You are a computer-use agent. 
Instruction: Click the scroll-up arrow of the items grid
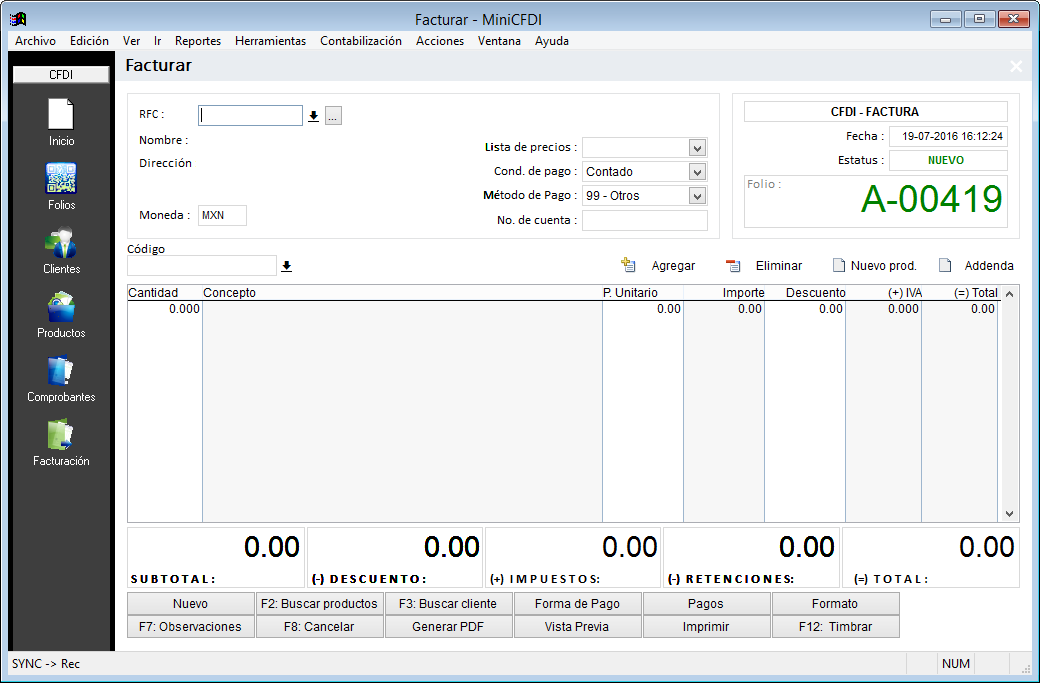[1009, 294]
